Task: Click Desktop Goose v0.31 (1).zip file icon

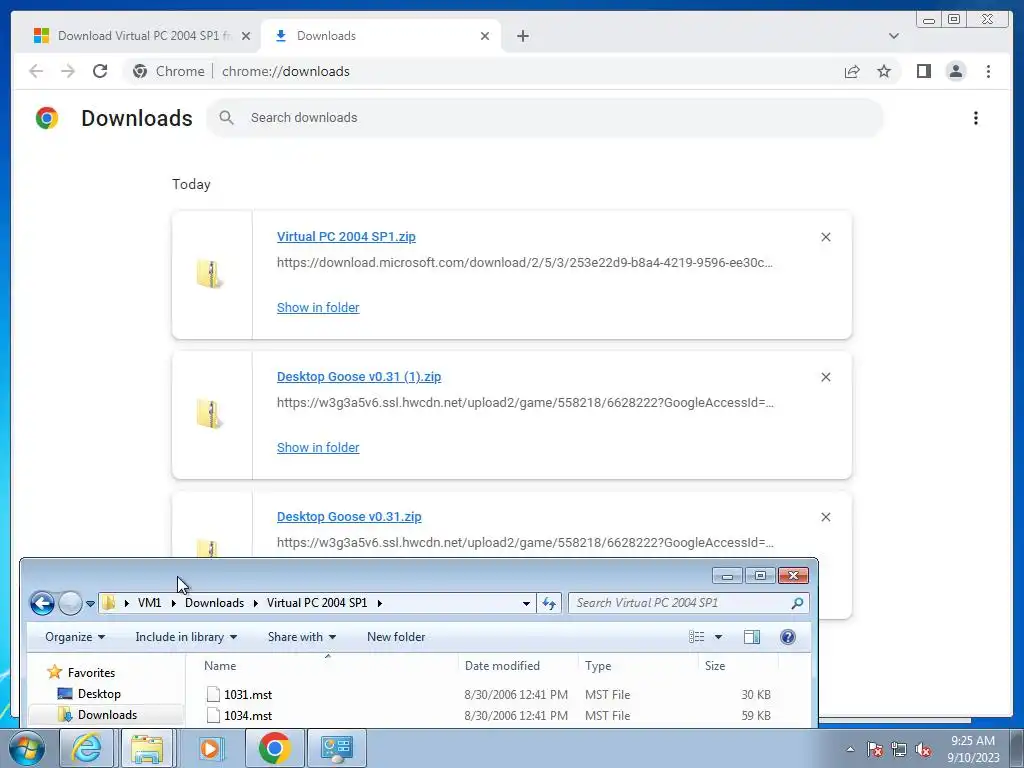Action: click(x=210, y=414)
